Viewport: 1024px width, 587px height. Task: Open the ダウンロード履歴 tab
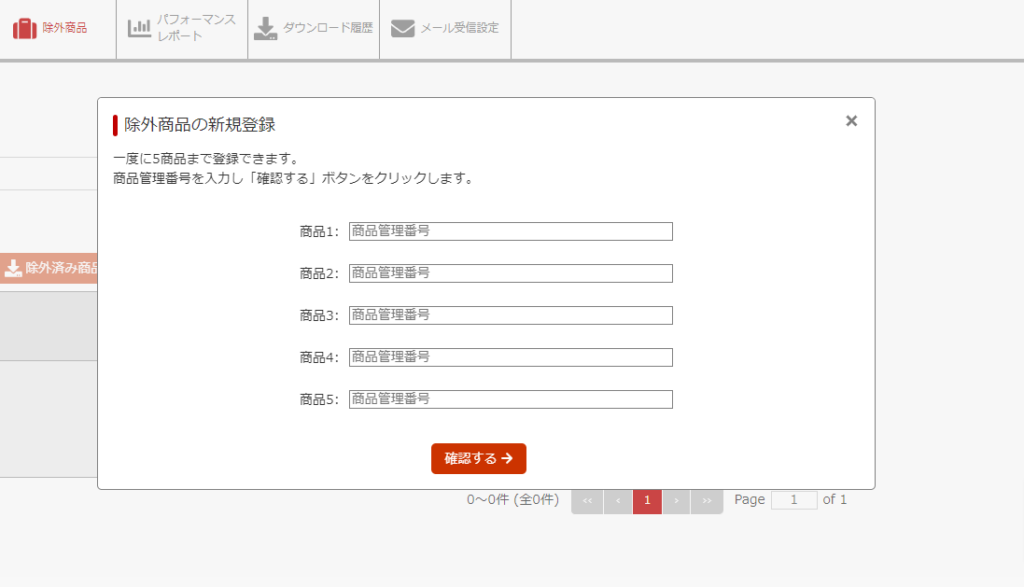(327, 28)
